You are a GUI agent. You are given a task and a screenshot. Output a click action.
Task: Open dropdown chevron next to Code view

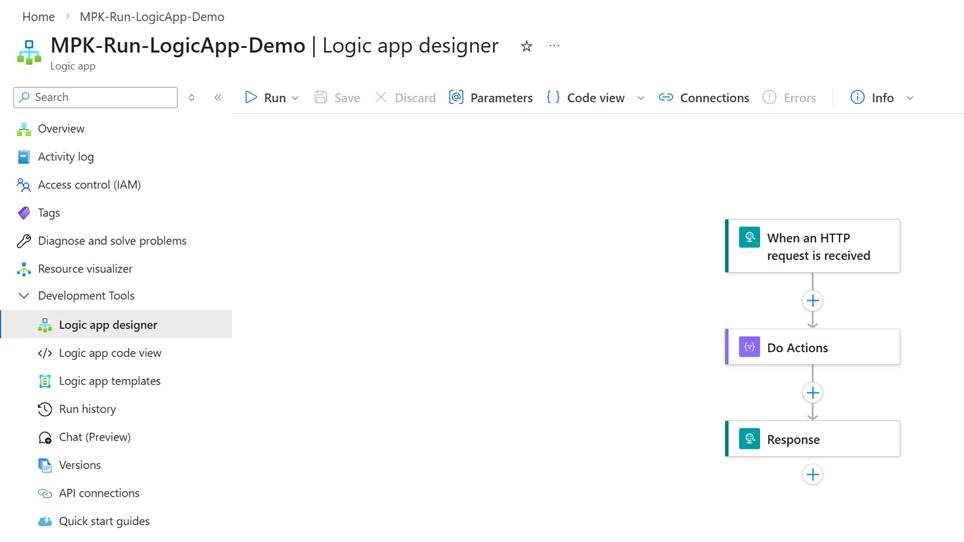[x=641, y=98]
